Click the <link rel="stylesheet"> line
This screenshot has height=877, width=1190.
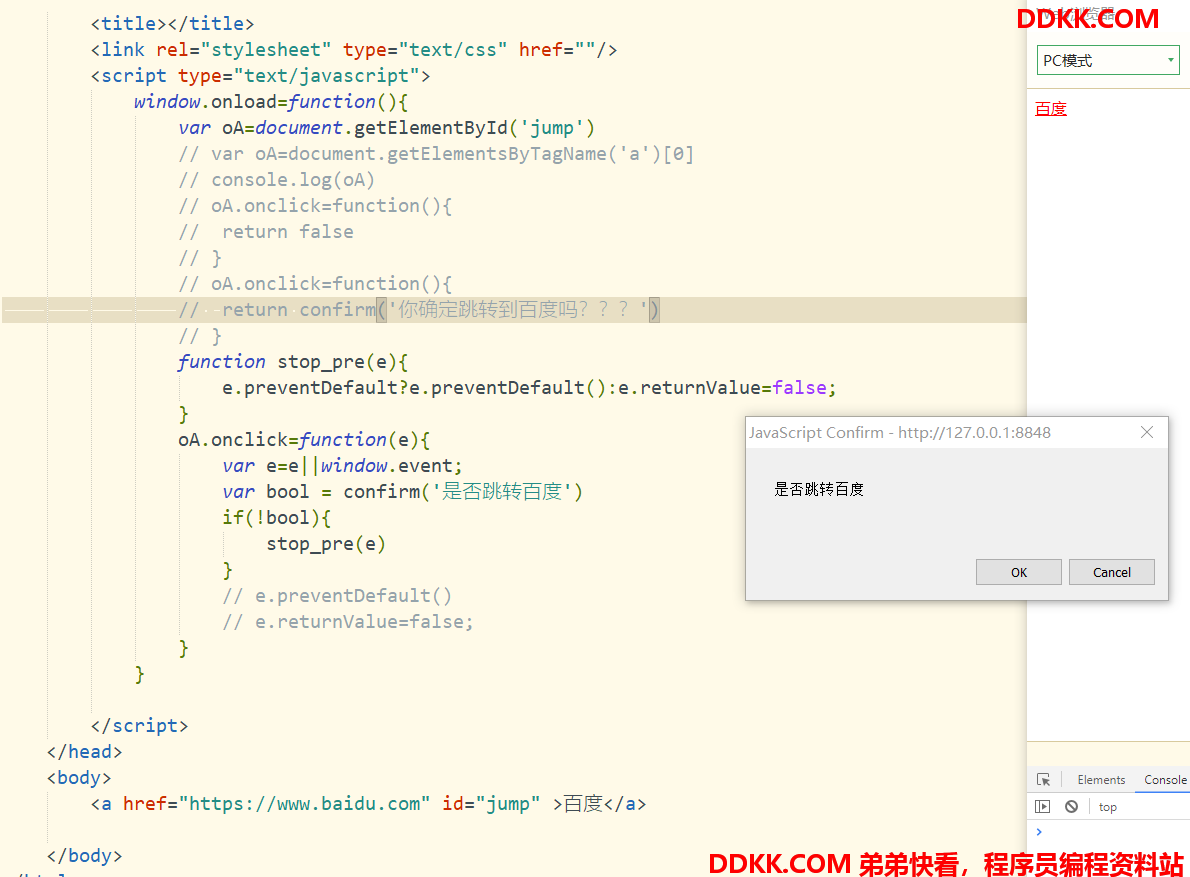click(354, 50)
